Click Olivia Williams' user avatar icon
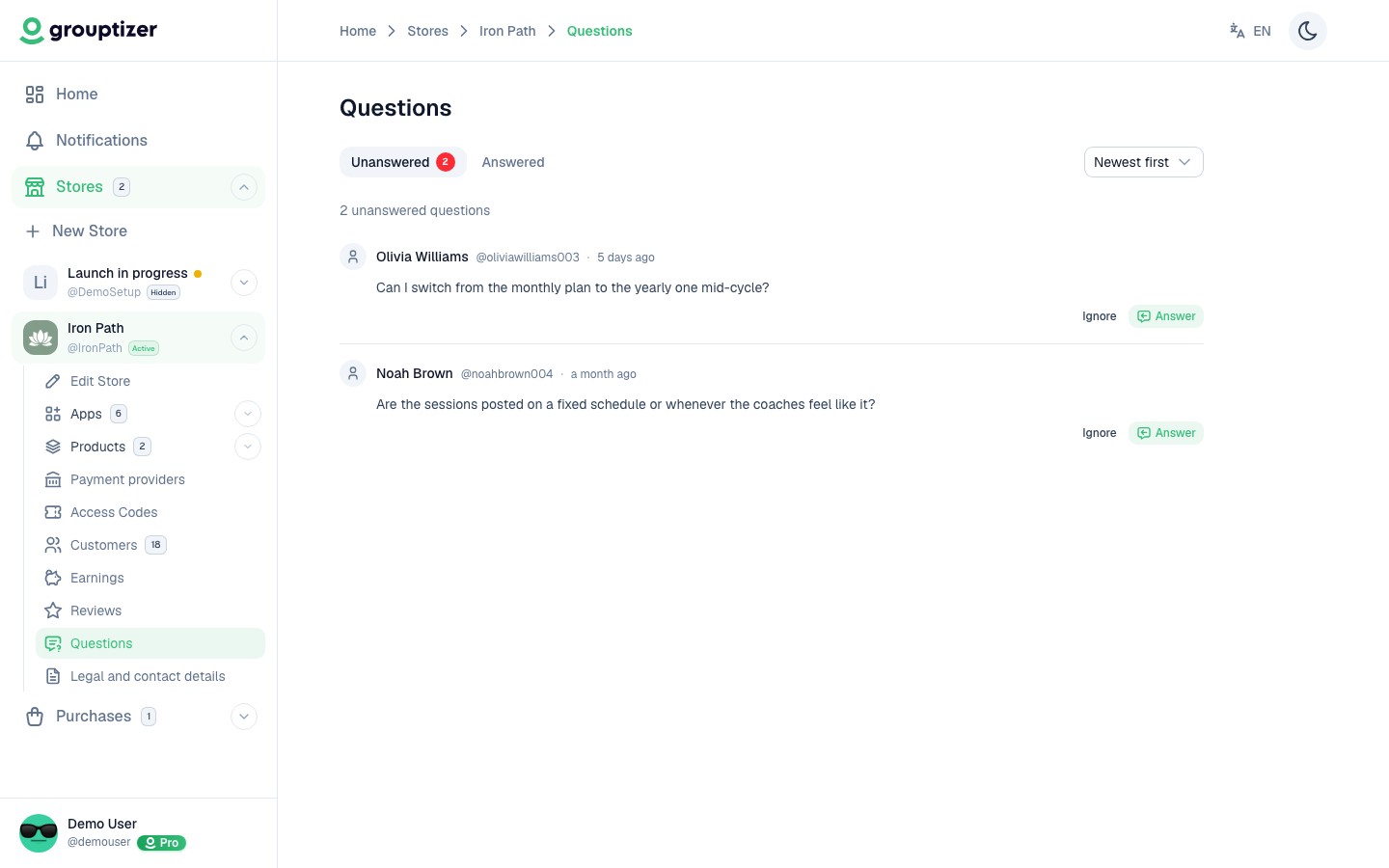1389x868 pixels. tap(353, 257)
